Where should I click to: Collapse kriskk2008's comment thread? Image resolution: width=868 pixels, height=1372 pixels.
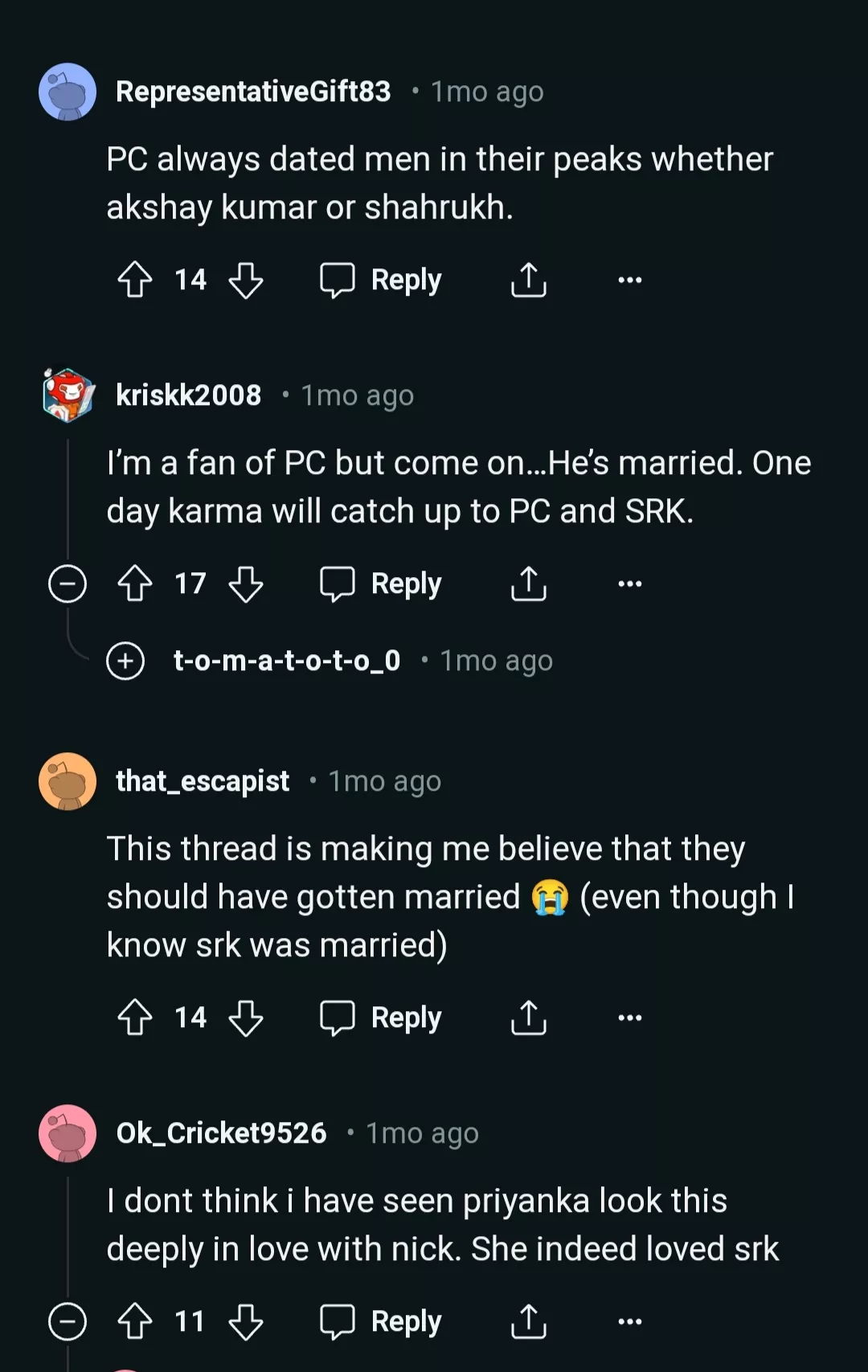(68, 584)
